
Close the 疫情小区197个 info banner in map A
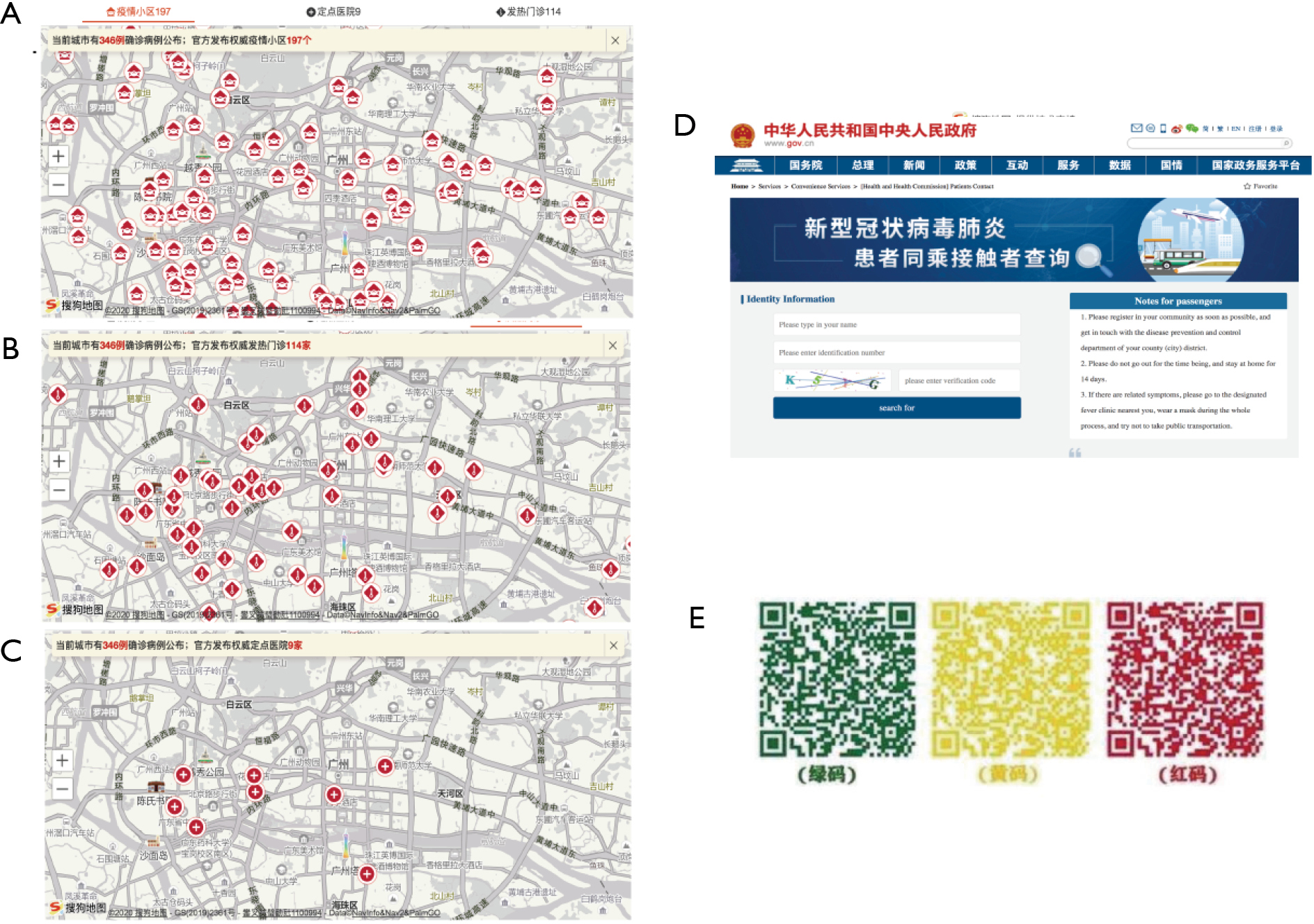pyautogui.click(x=615, y=40)
